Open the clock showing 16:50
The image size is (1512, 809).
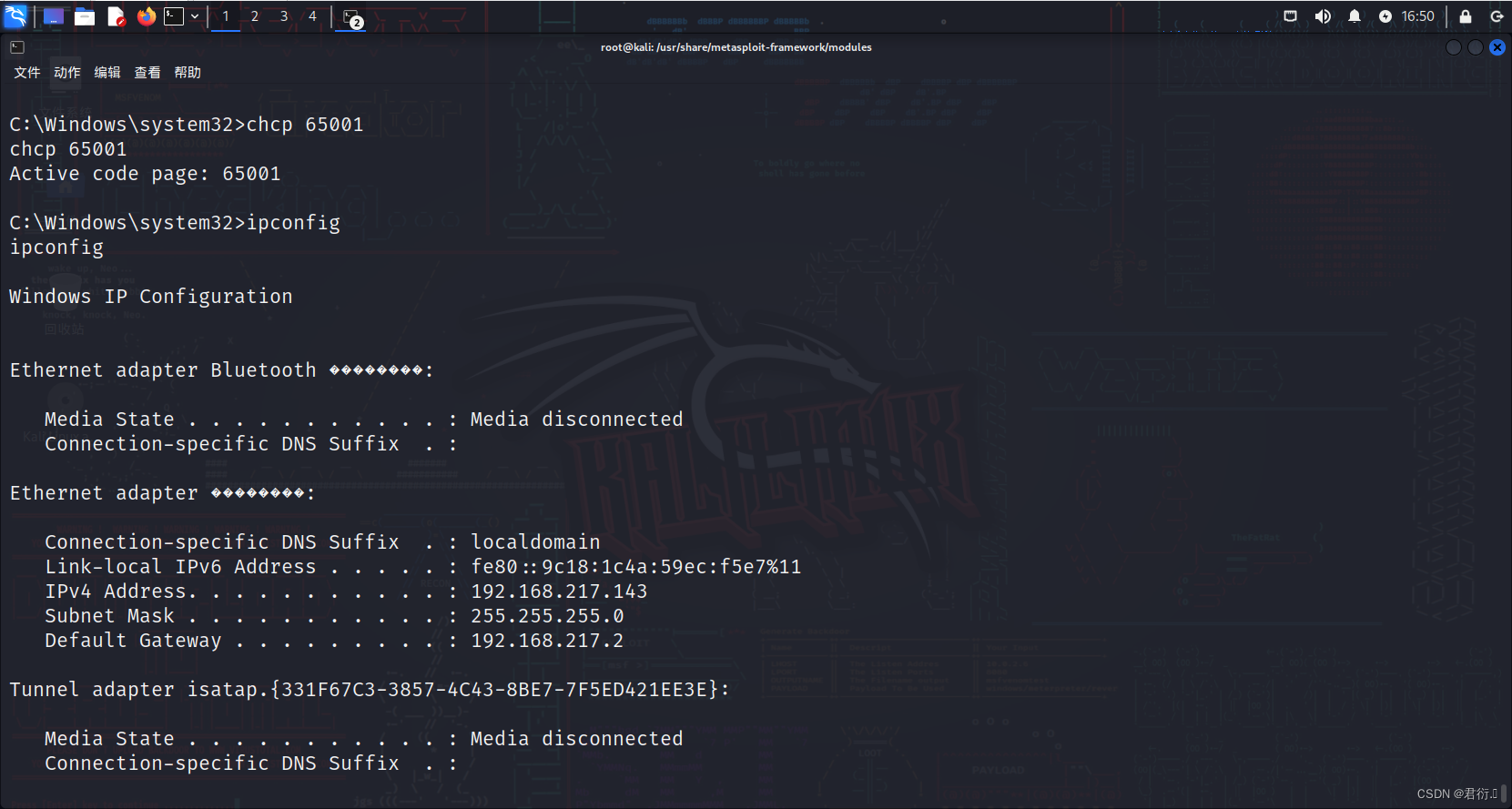(x=1418, y=16)
